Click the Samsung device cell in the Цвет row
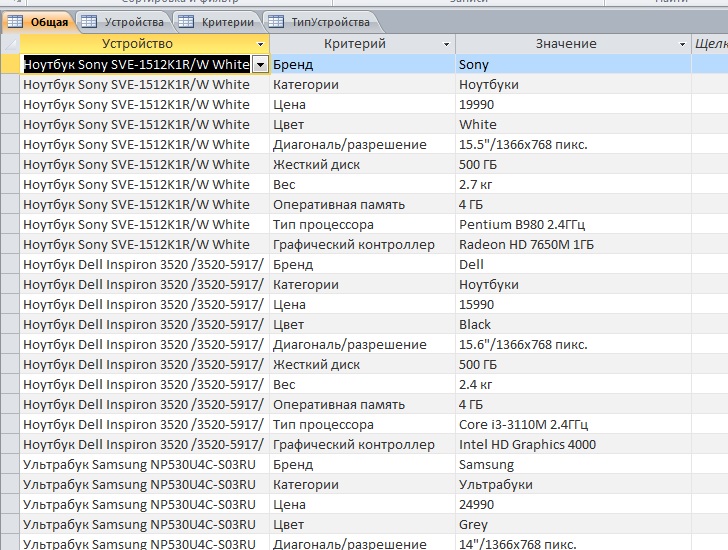Image resolution: width=728 pixels, height=550 pixels. click(x=144, y=524)
